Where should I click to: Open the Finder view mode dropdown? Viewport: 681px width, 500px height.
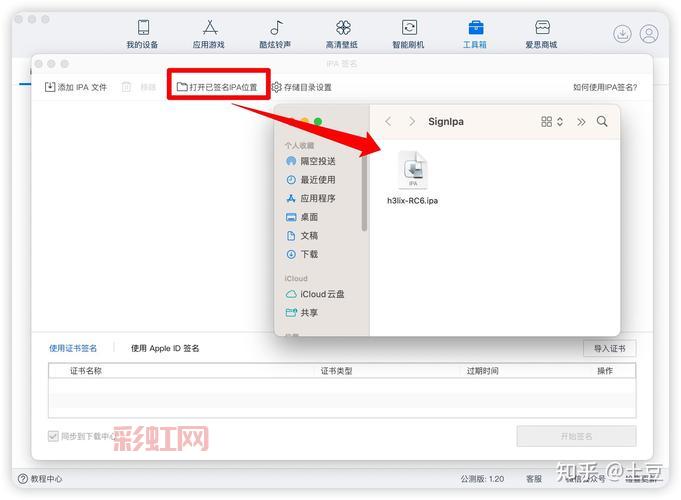tap(552, 122)
